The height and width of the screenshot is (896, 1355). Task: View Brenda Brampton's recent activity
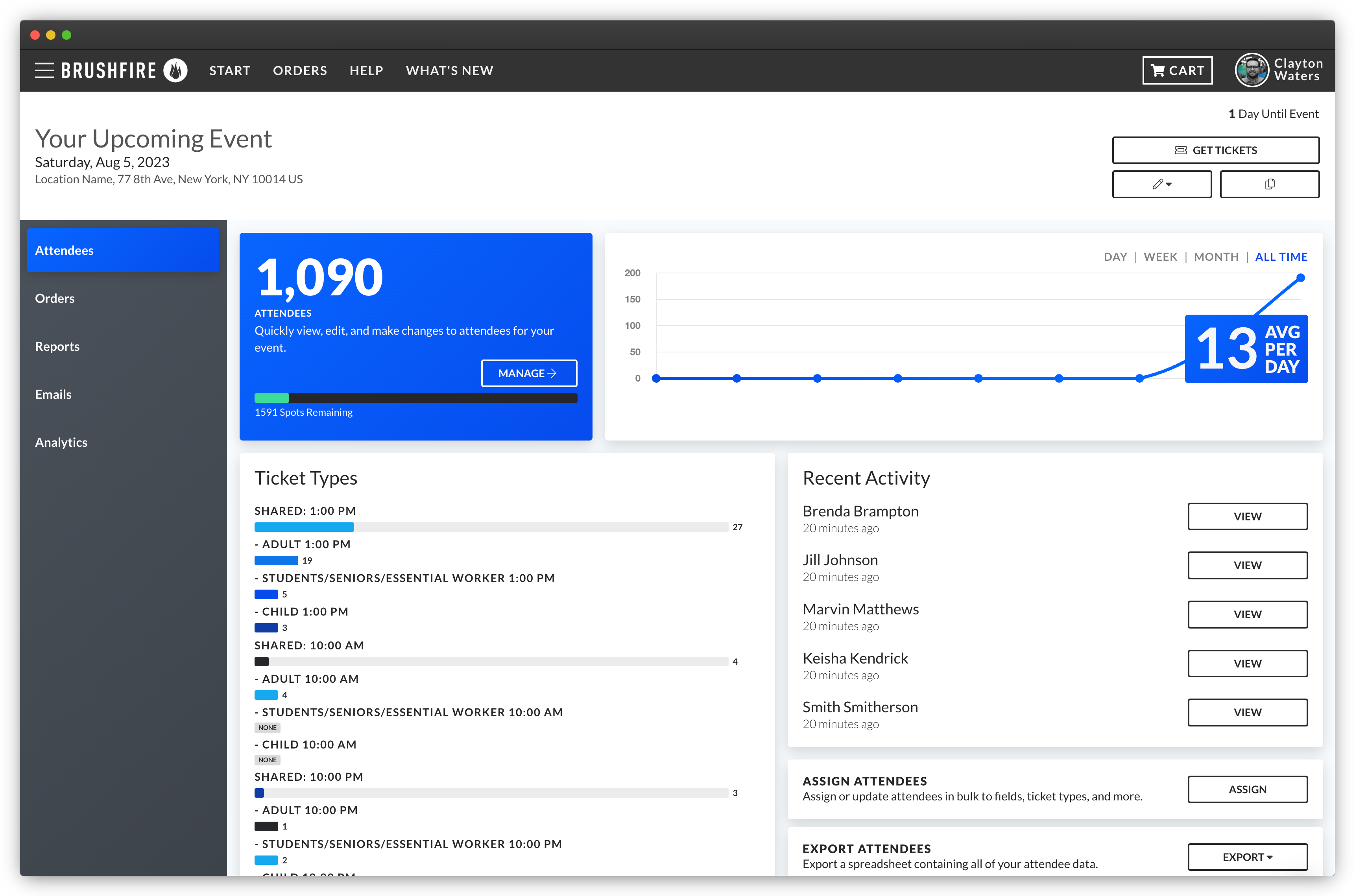1247,516
